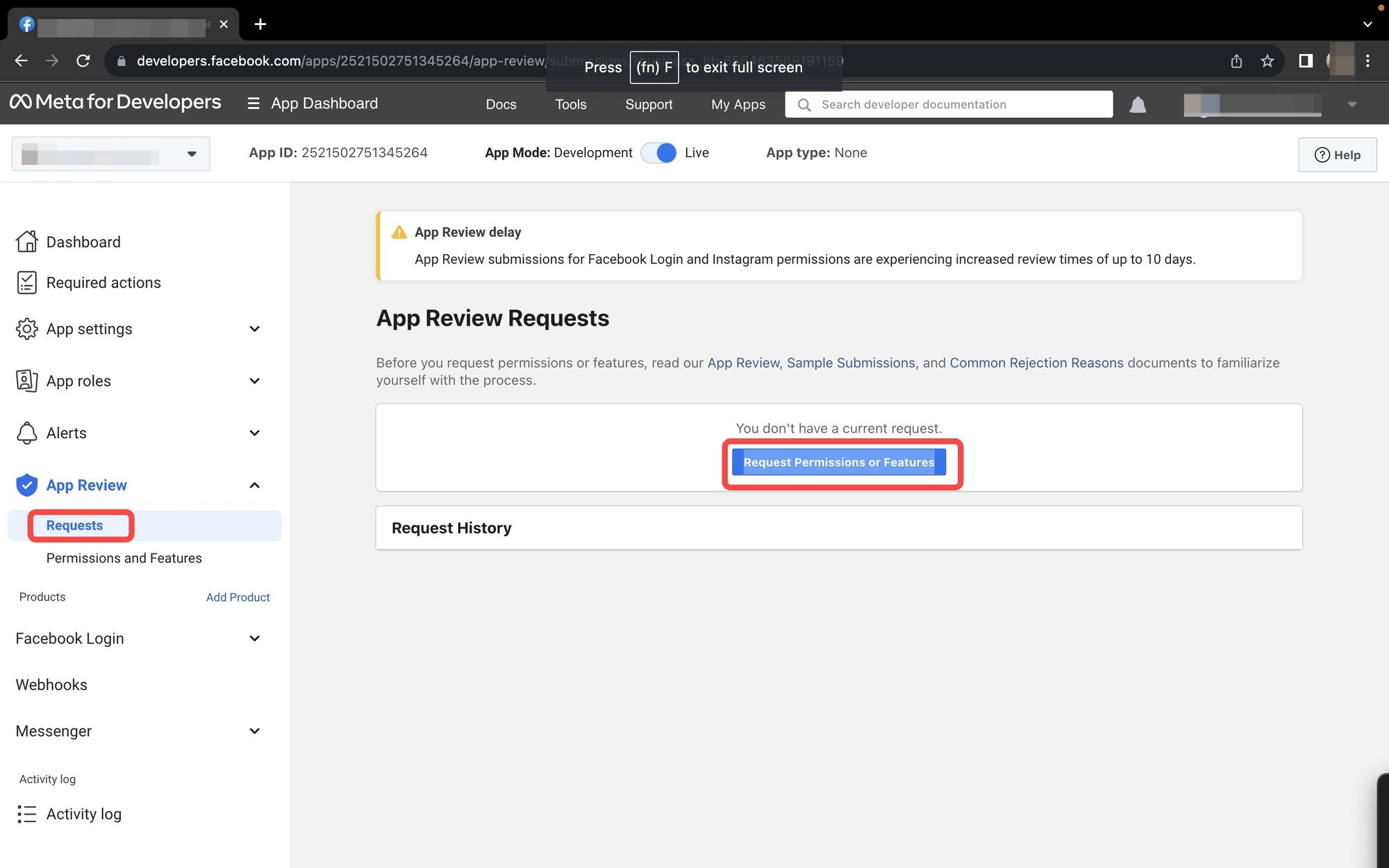Viewport: 1389px width, 868px height.
Task: Click the search magnifier icon
Action: click(804, 105)
